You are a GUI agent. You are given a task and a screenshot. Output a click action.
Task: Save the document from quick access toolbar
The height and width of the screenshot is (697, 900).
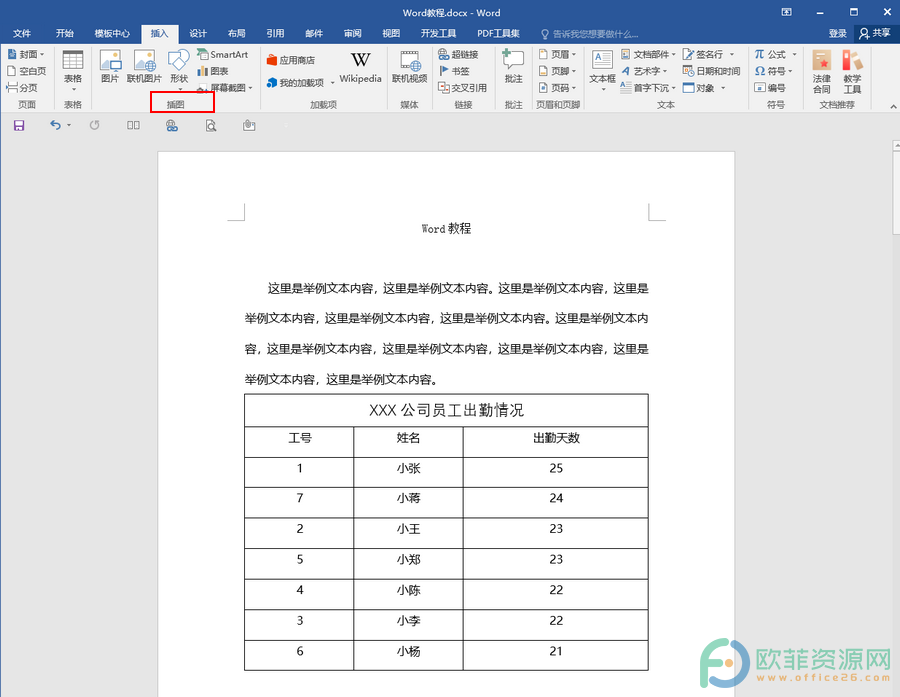pos(19,126)
